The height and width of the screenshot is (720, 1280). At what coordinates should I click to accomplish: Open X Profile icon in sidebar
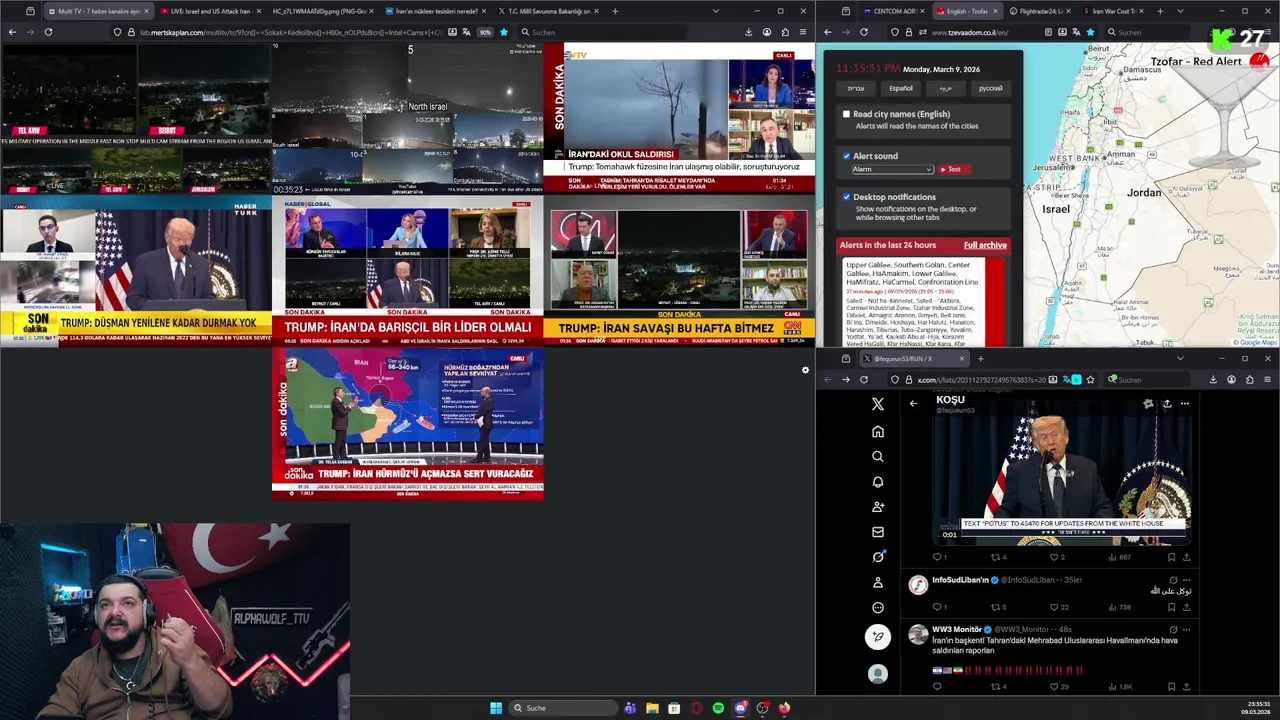(878, 582)
